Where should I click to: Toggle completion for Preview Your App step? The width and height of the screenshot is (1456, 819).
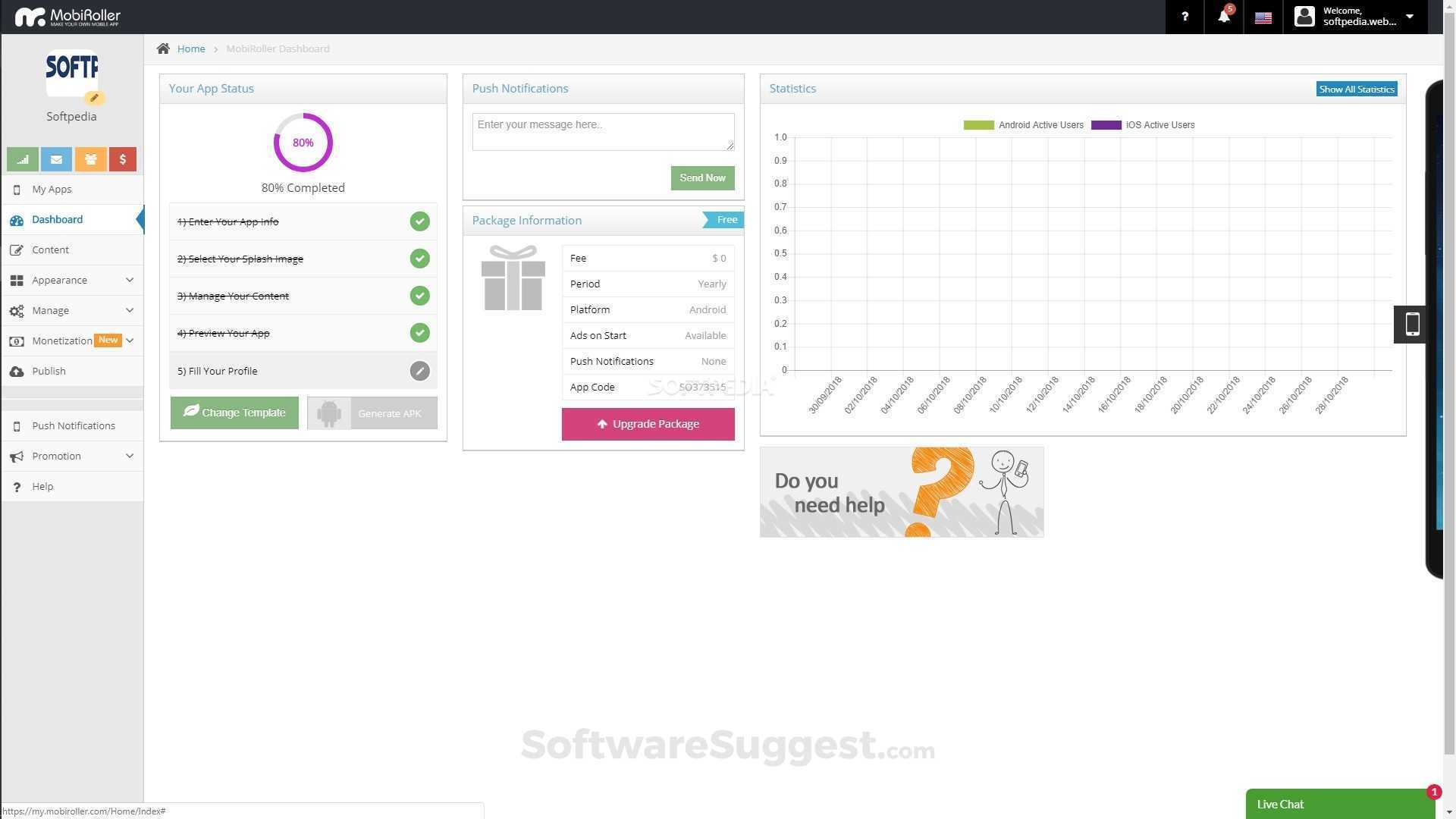coord(419,333)
